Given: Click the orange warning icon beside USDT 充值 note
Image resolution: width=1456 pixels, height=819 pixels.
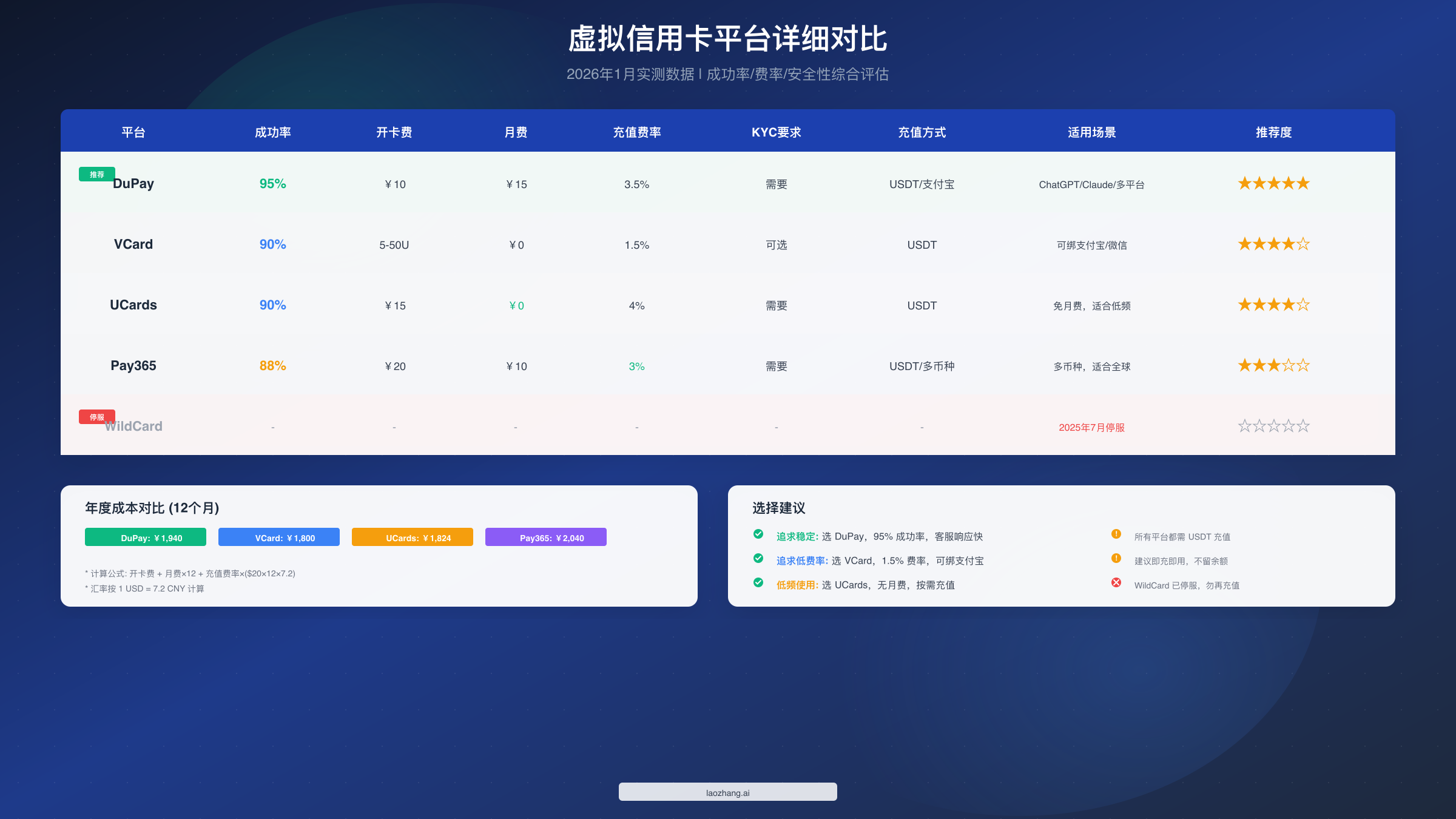Looking at the screenshot, I should 1116,534.
